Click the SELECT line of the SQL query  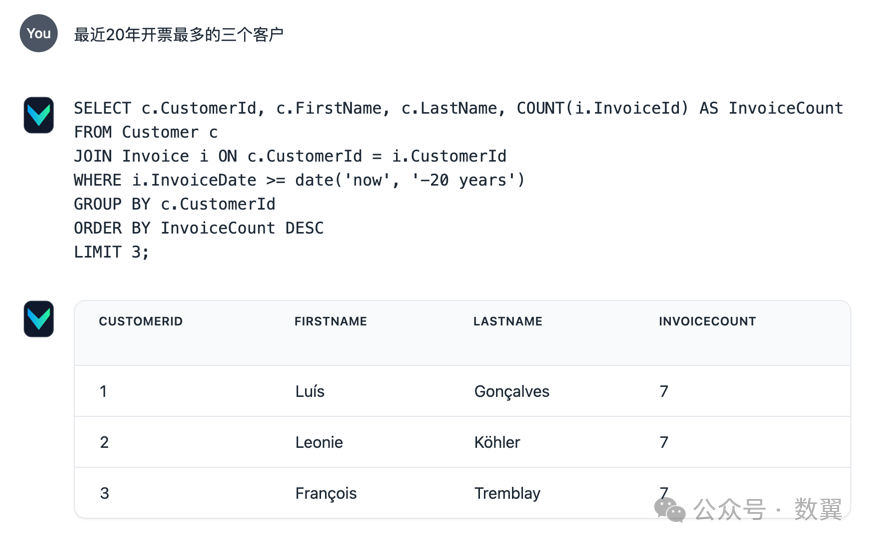pyautogui.click(x=458, y=108)
